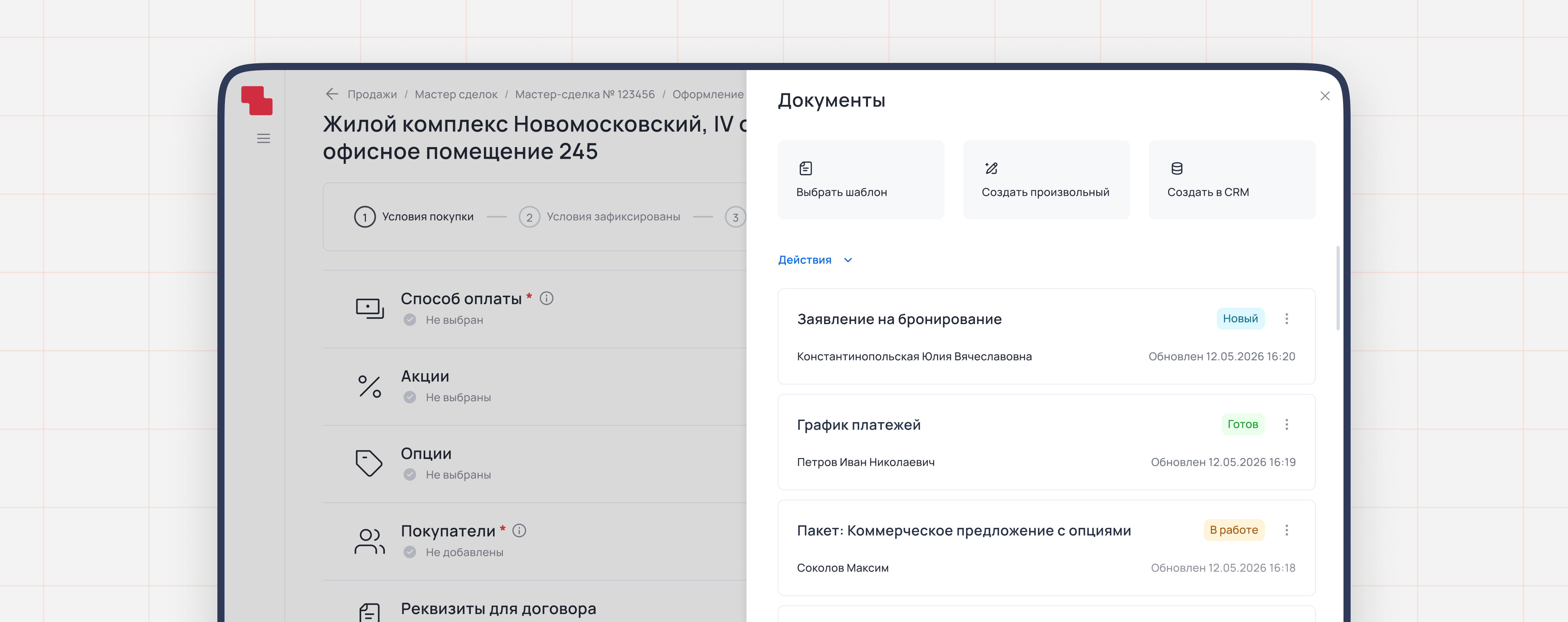Select step 3 circle in the stepper
This screenshot has height=622, width=1568.
coord(735,217)
